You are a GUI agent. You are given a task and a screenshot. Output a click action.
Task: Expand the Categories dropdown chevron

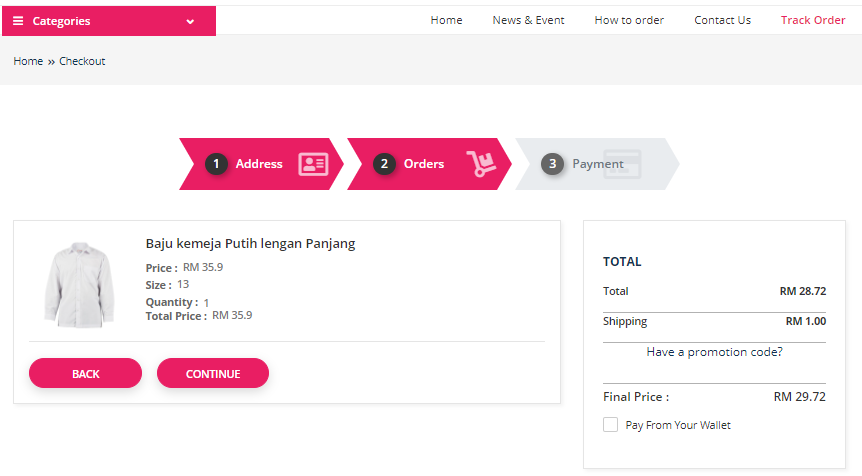click(x=190, y=21)
